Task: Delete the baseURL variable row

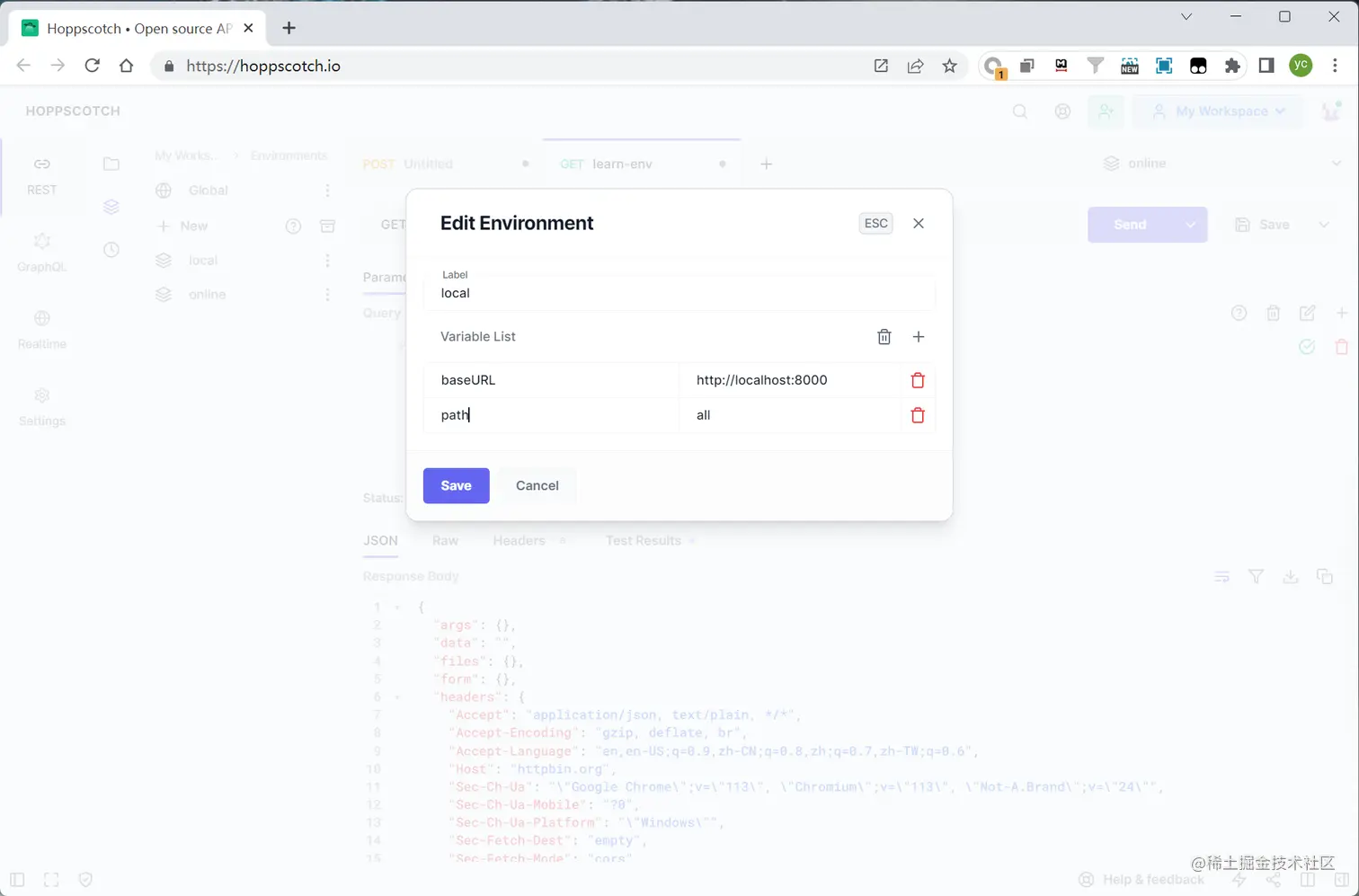Action: 918,380
